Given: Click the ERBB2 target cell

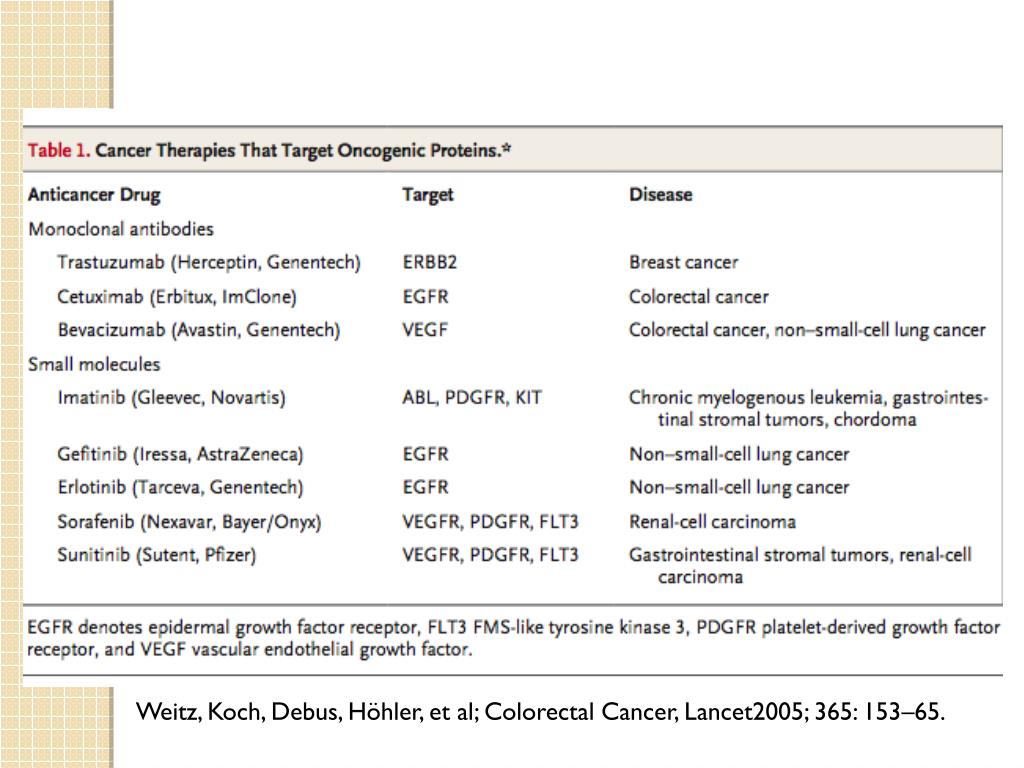Looking at the screenshot, I should pos(430,263).
